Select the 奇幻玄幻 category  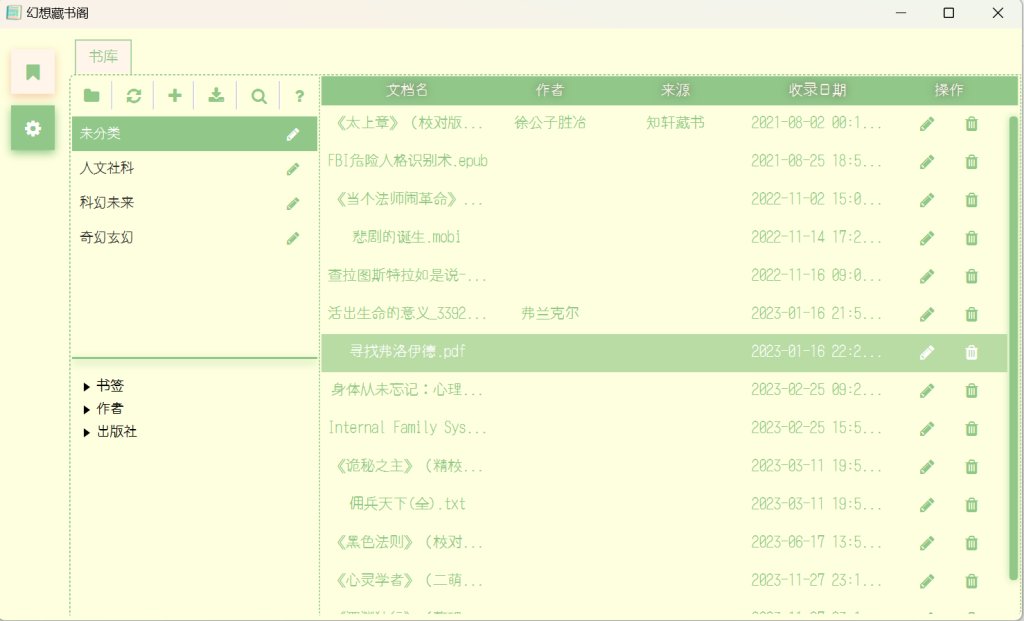[x=107, y=238]
